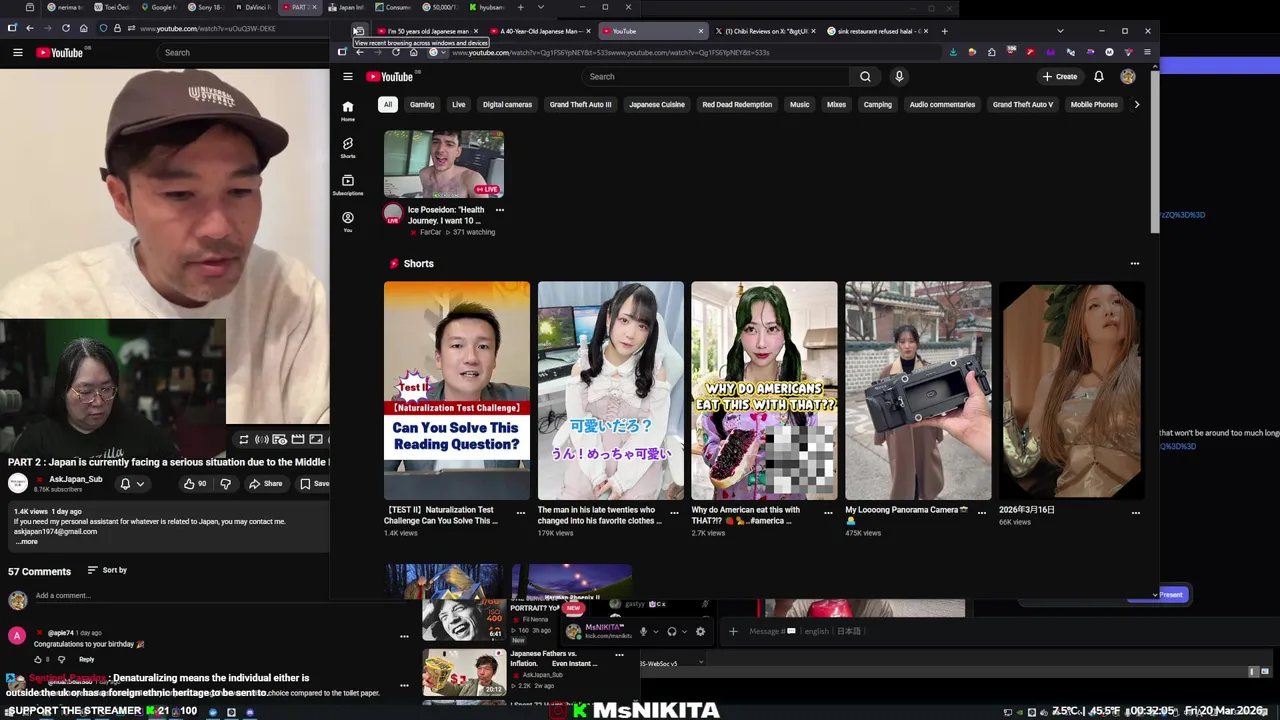Open options for "The man in his late twenties" short
The image size is (1280, 720).
[x=674, y=513]
